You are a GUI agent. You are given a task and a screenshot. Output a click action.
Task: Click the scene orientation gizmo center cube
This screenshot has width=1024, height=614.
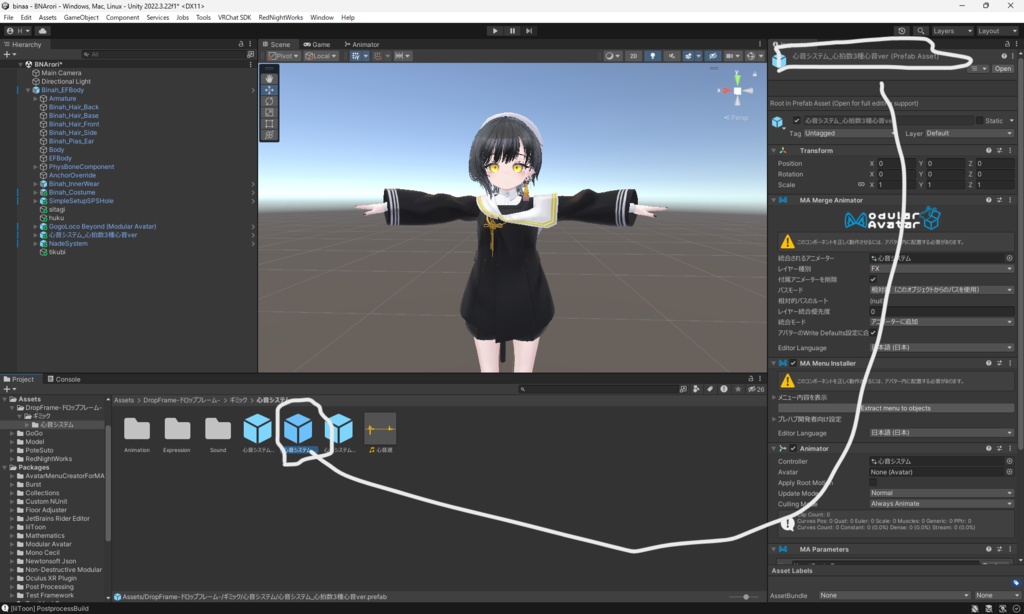pos(737,91)
